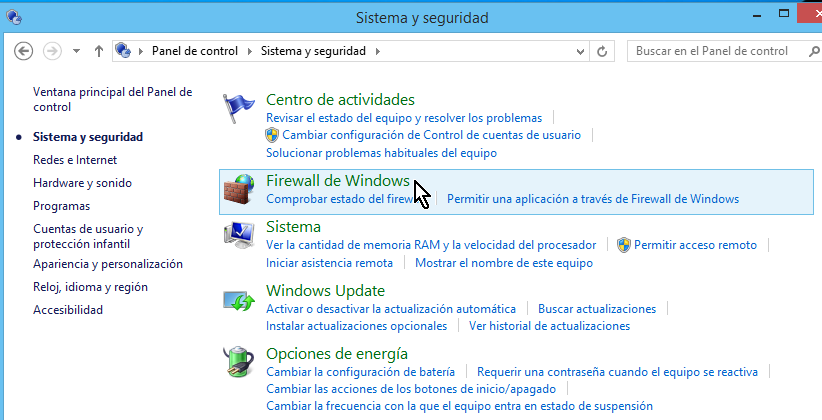This screenshot has height=420, width=822.
Task: Click Revisar el estado del equipo link
Action: pyautogui.click(x=404, y=118)
